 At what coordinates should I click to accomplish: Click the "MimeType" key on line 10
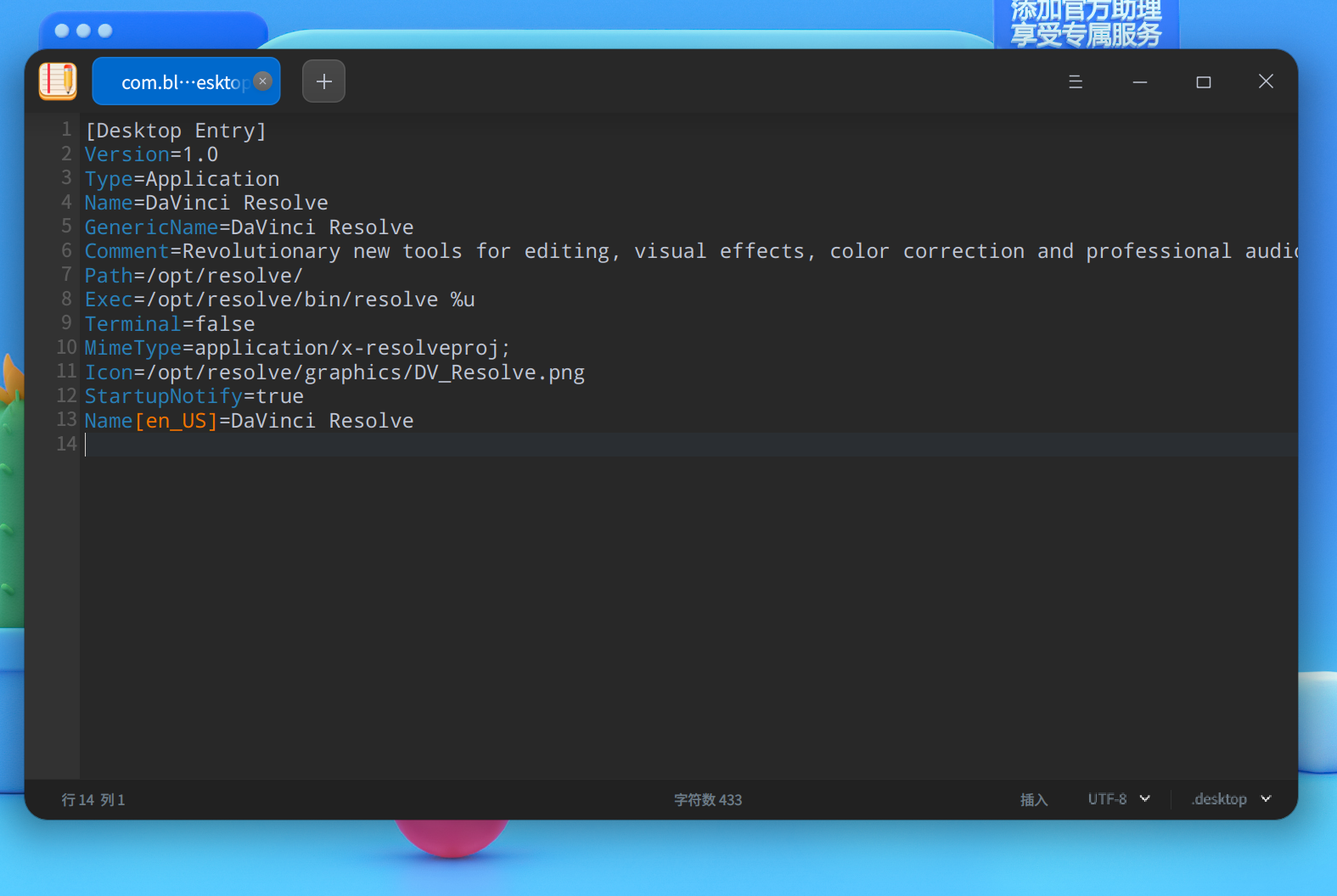(133, 348)
